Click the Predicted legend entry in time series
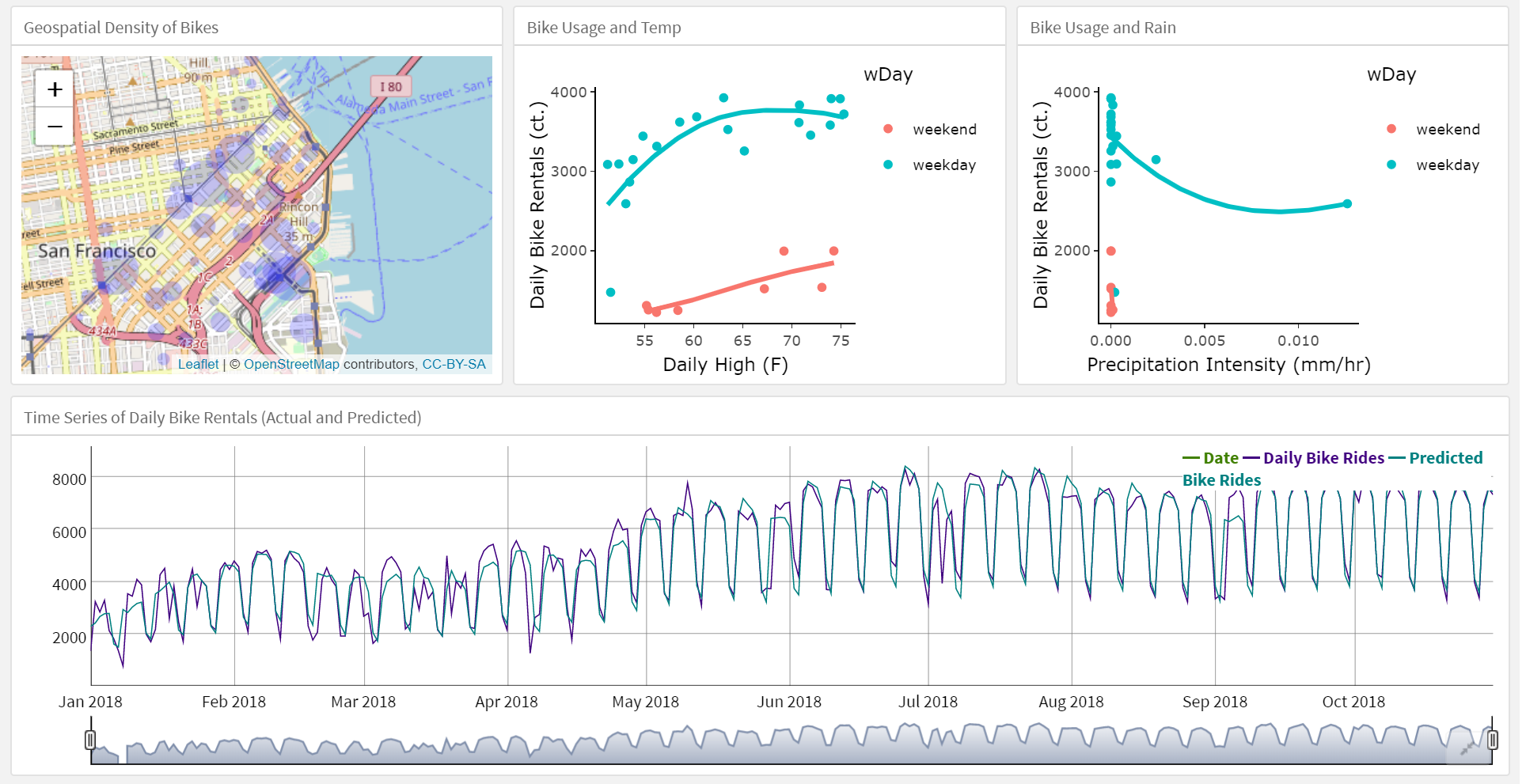The image size is (1526, 784). coord(1445,458)
